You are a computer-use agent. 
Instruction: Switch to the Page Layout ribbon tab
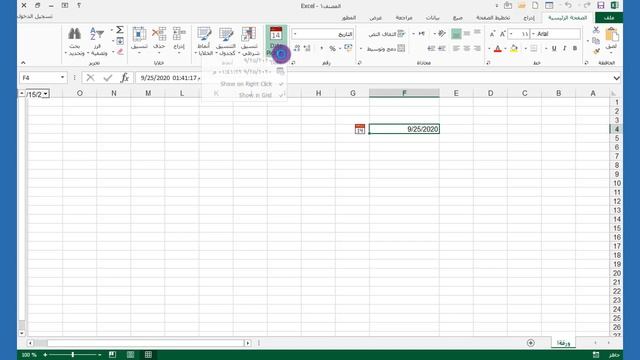[493, 18]
